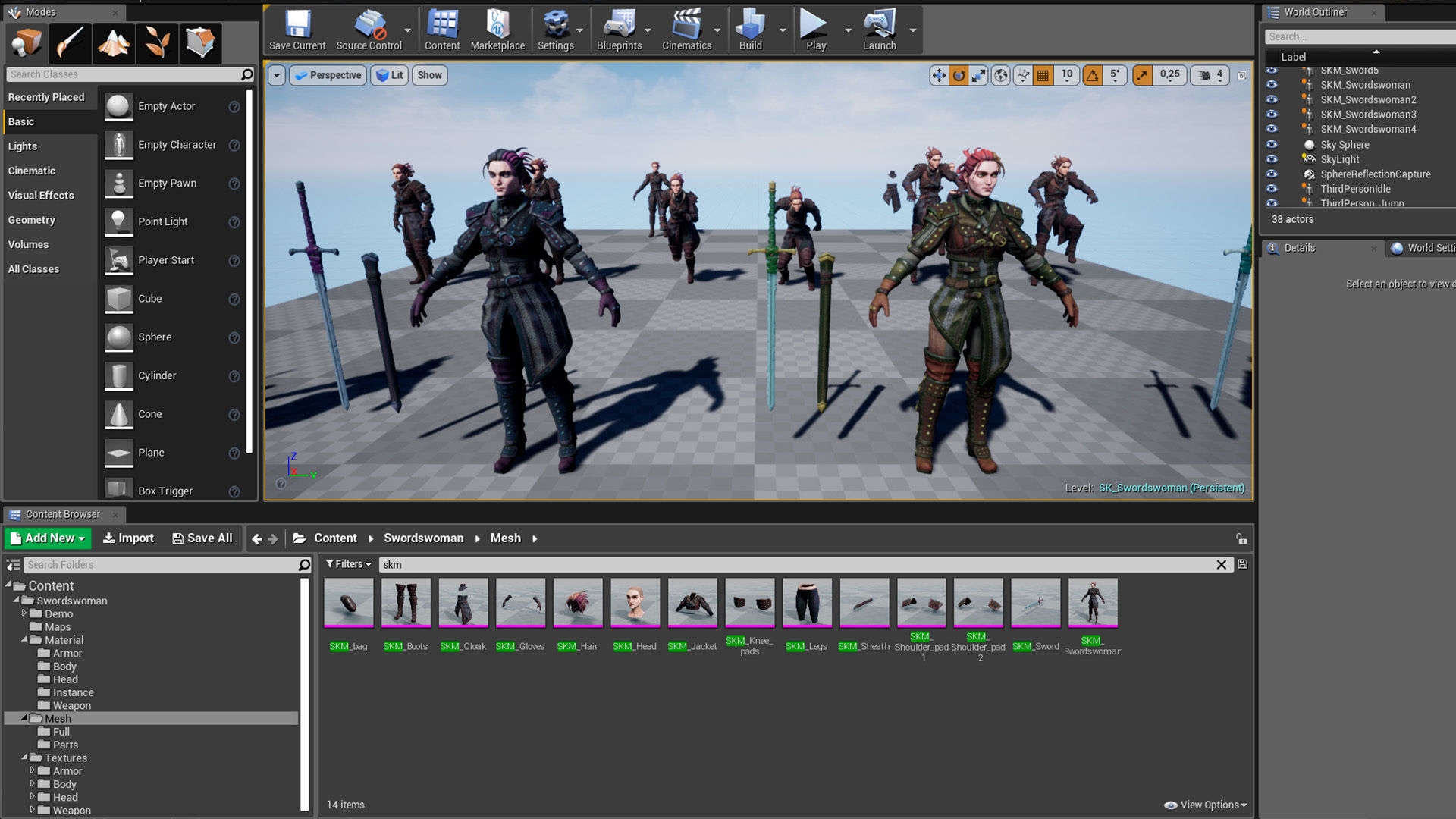1456x819 pixels.
Task: Click the Place Actors panel scrollbar
Action: click(249, 273)
